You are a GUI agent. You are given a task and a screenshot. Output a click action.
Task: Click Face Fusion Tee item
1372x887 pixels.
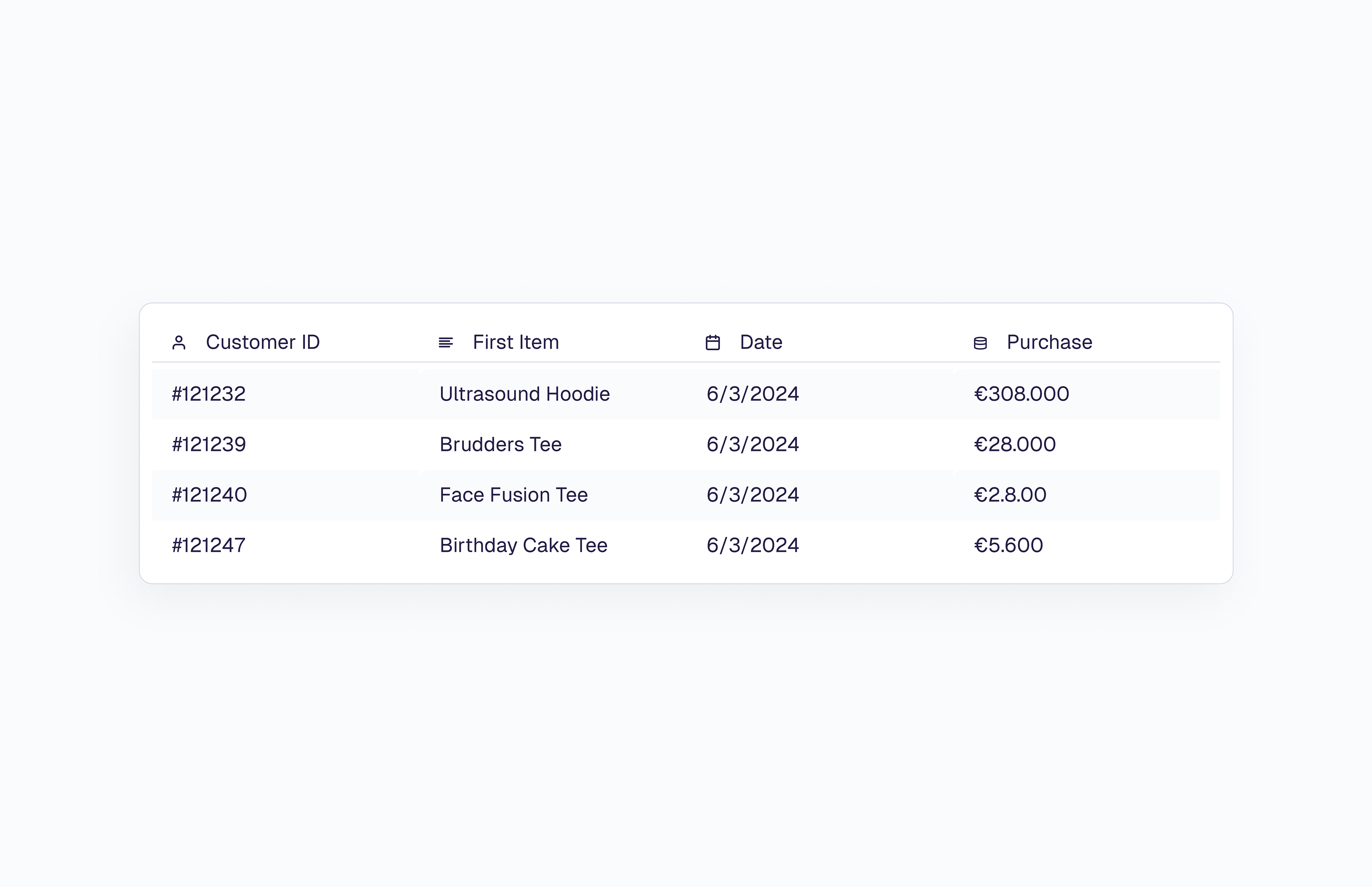(513, 495)
